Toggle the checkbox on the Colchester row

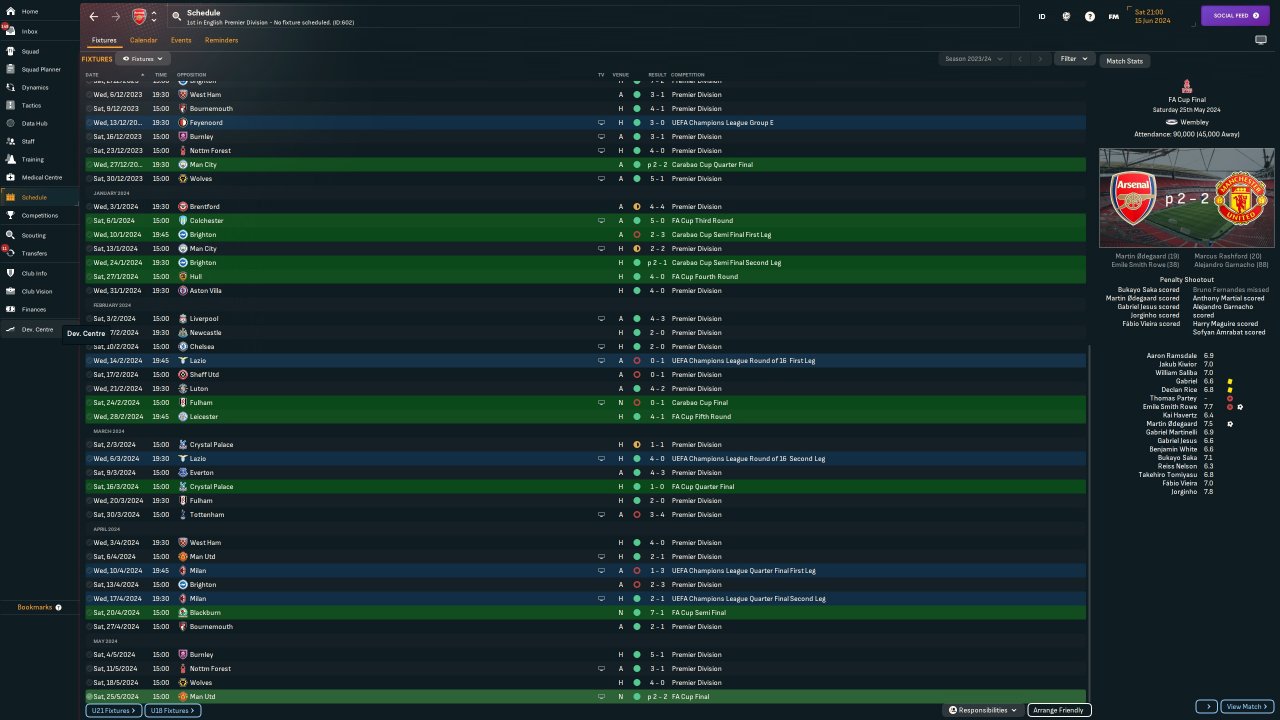(89, 221)
